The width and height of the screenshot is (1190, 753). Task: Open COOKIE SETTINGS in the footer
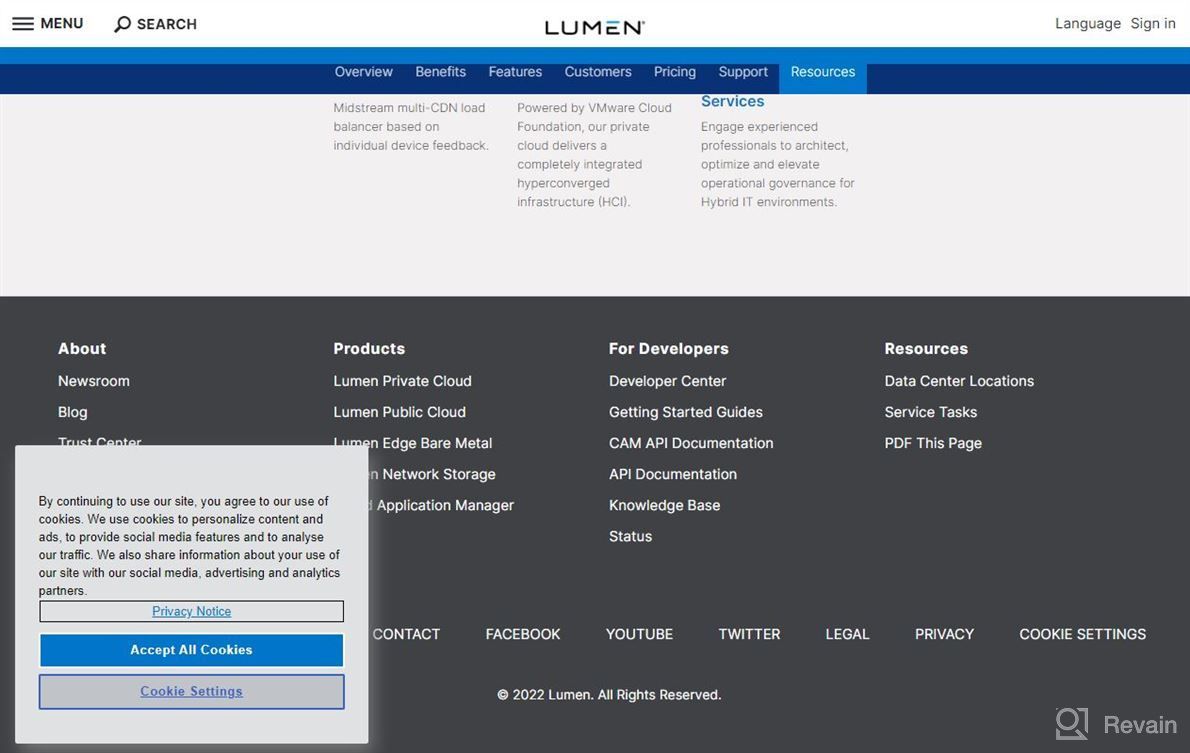pos(1082,635)
